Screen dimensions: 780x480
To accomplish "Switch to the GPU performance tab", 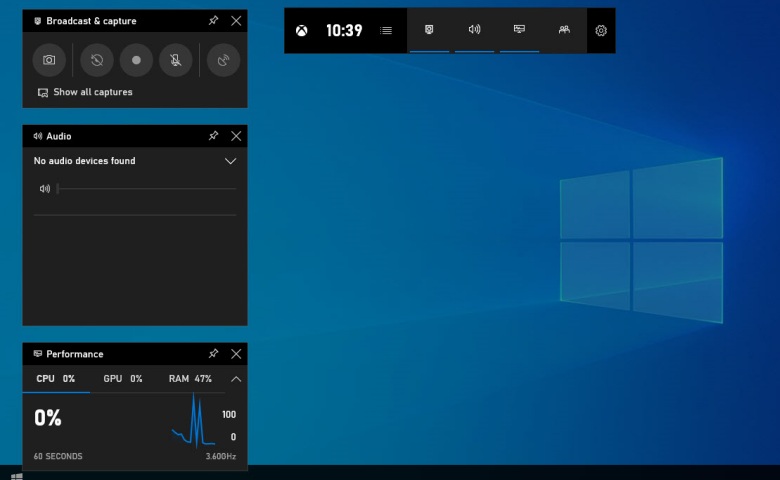I will tap(123, 379).
